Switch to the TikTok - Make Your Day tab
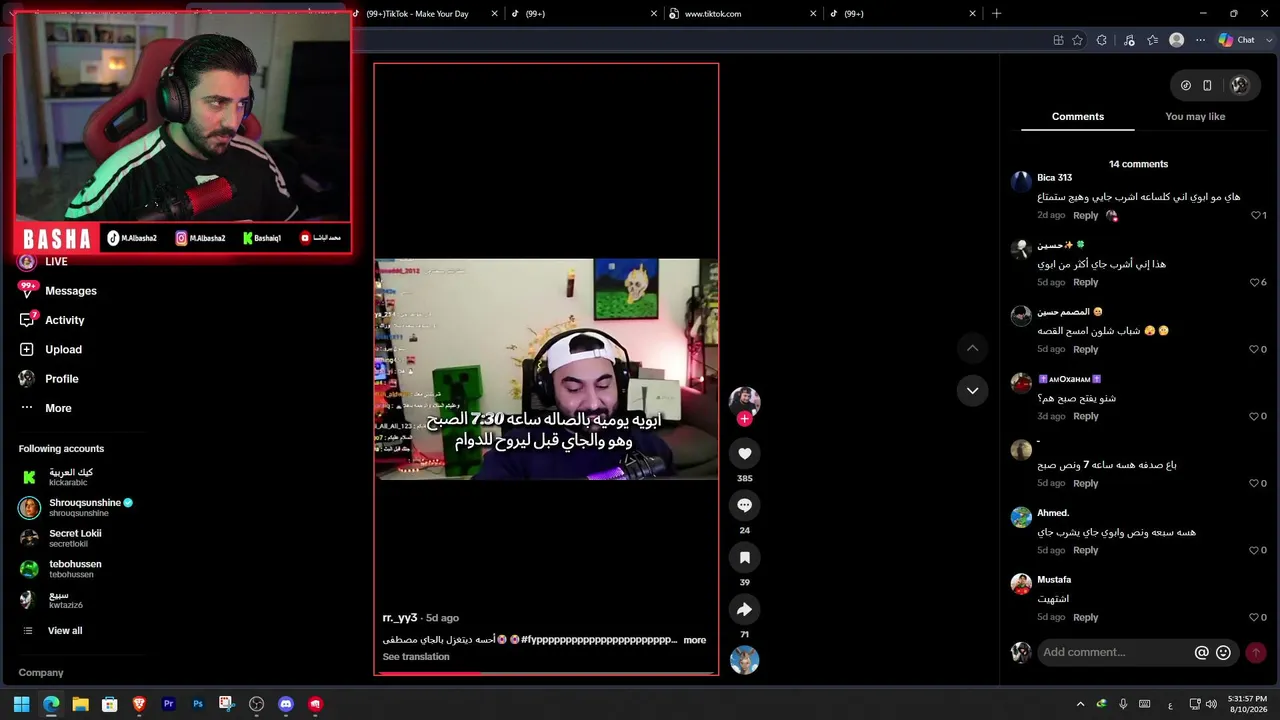 coord(425,14)
